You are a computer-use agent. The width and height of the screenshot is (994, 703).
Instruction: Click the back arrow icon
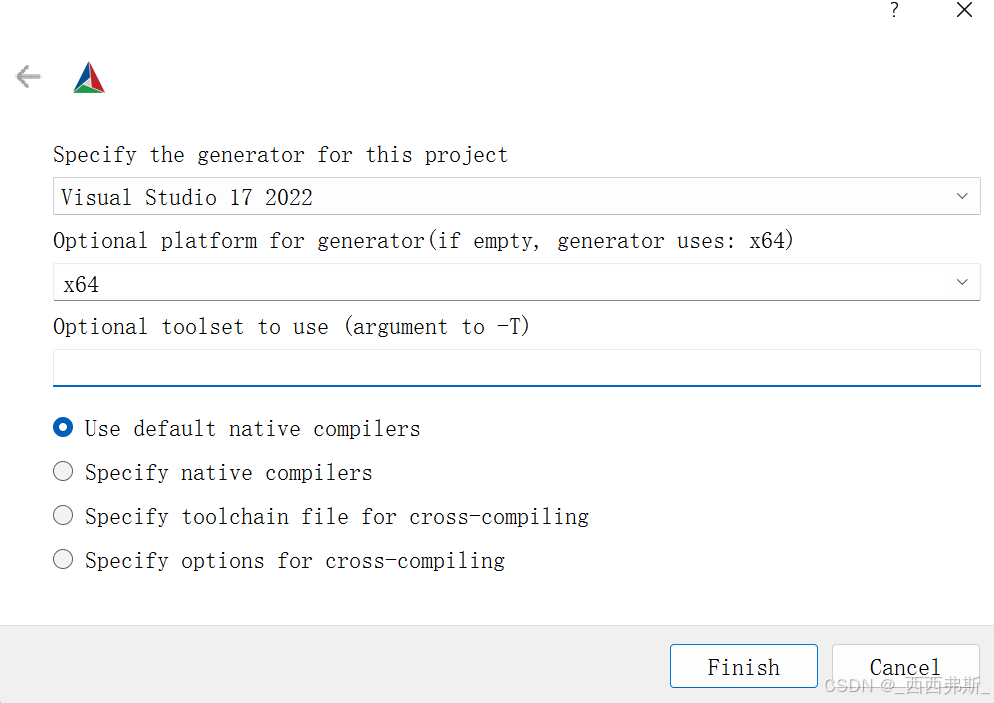pyautogui.click(x=28, y=76)
